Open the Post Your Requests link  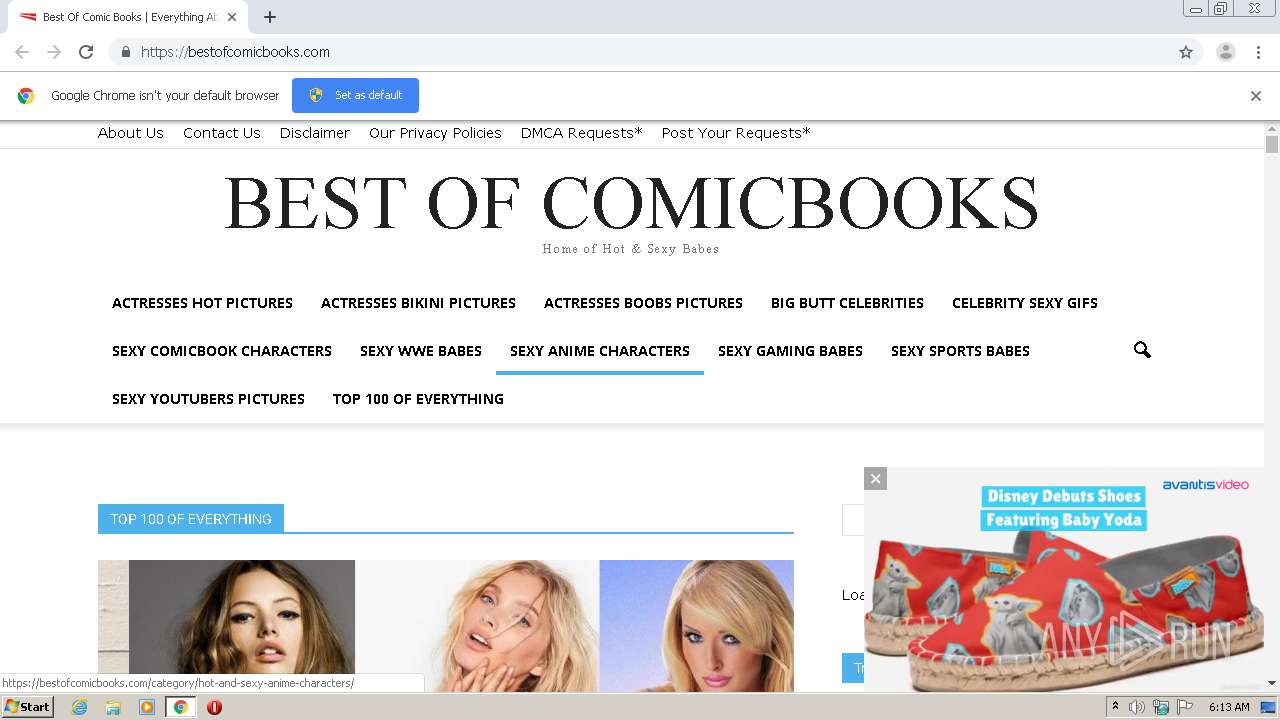(x=736, y=133)
